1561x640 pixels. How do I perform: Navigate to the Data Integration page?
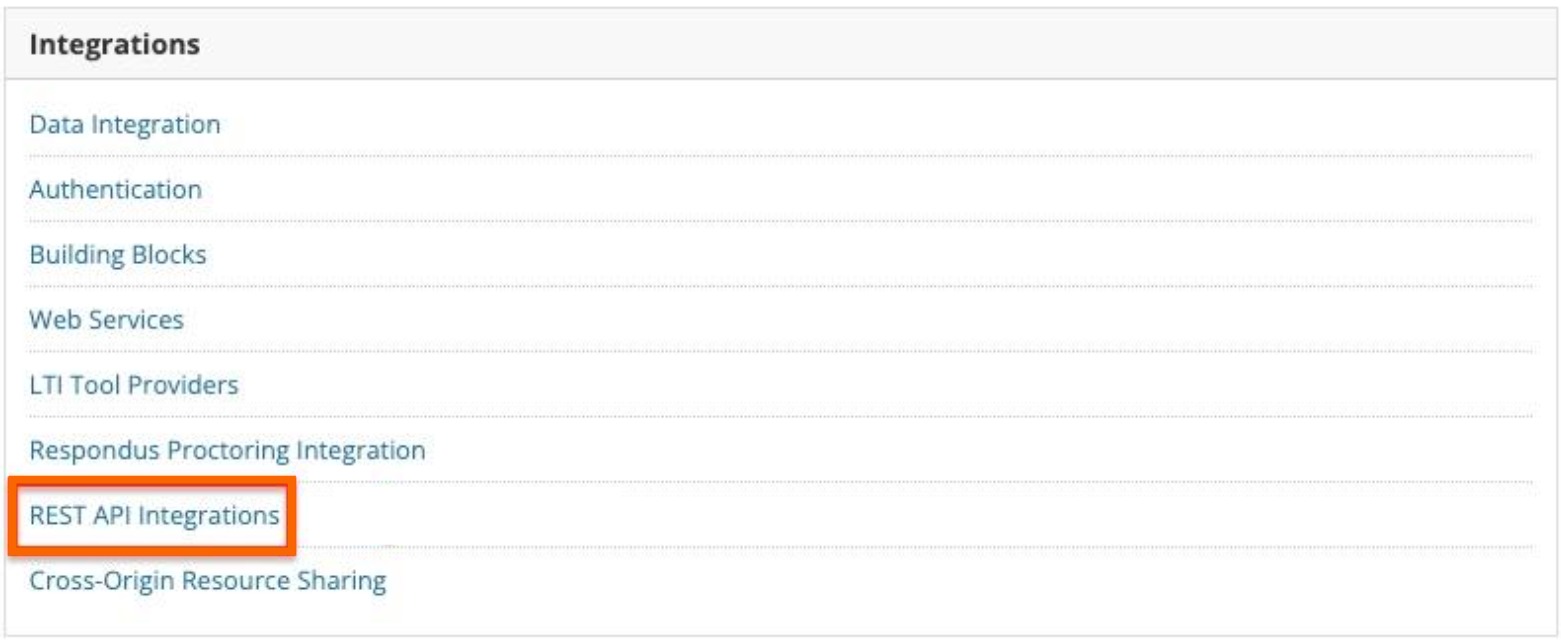125,125
